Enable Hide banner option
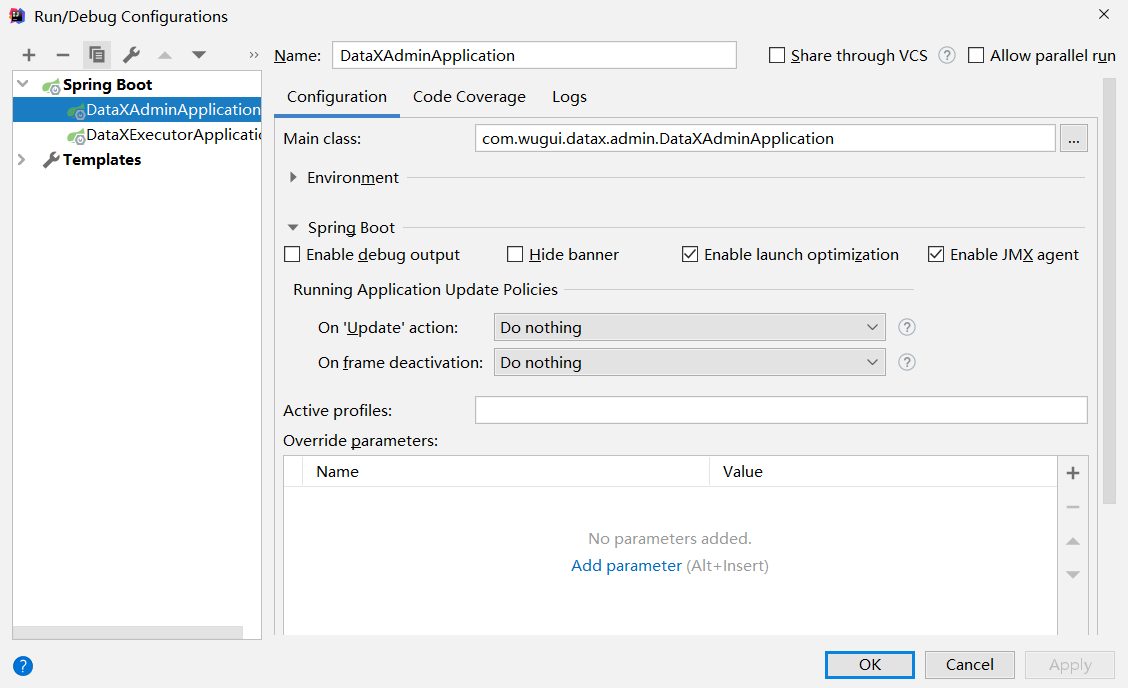This screenshot has height=688, width=1128. click(x=515, y=254)
